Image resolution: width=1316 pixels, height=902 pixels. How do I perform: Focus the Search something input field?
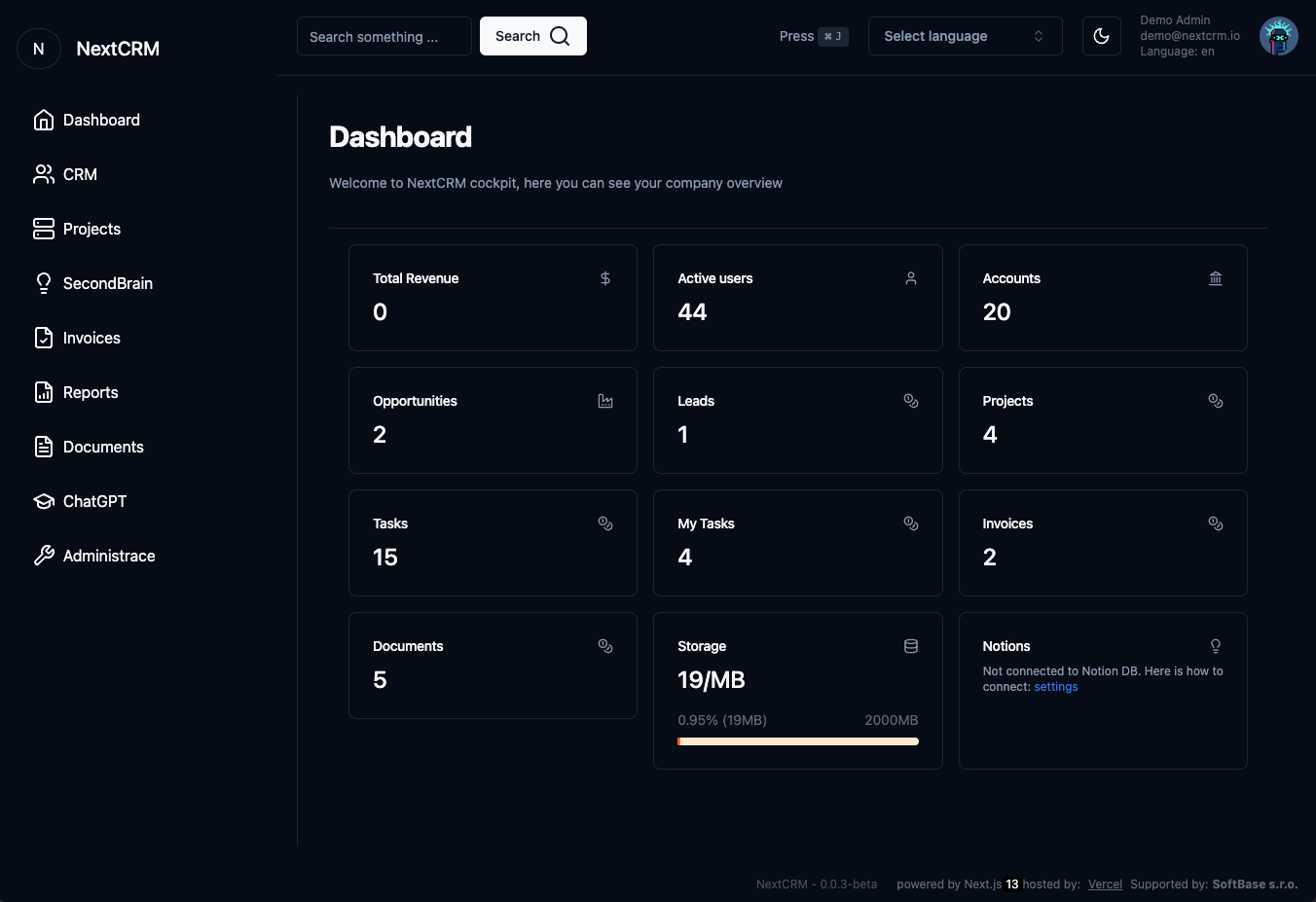point(384,36)
